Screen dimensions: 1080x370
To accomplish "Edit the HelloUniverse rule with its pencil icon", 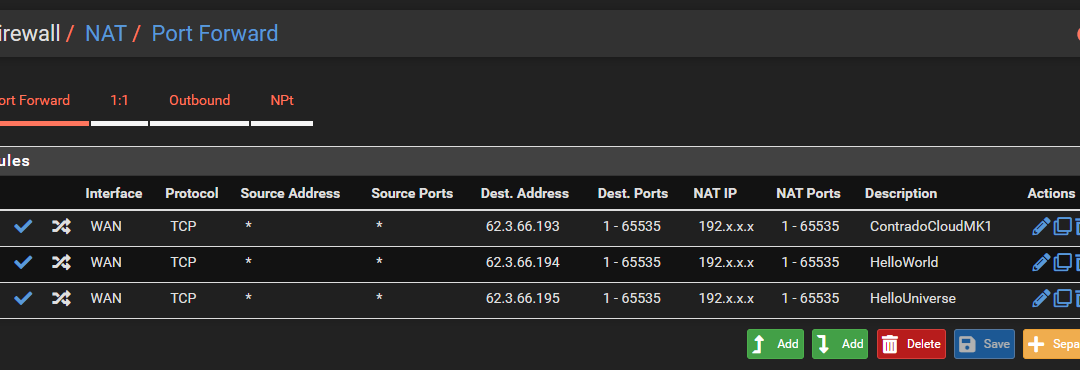I will tap(1041, 298).
